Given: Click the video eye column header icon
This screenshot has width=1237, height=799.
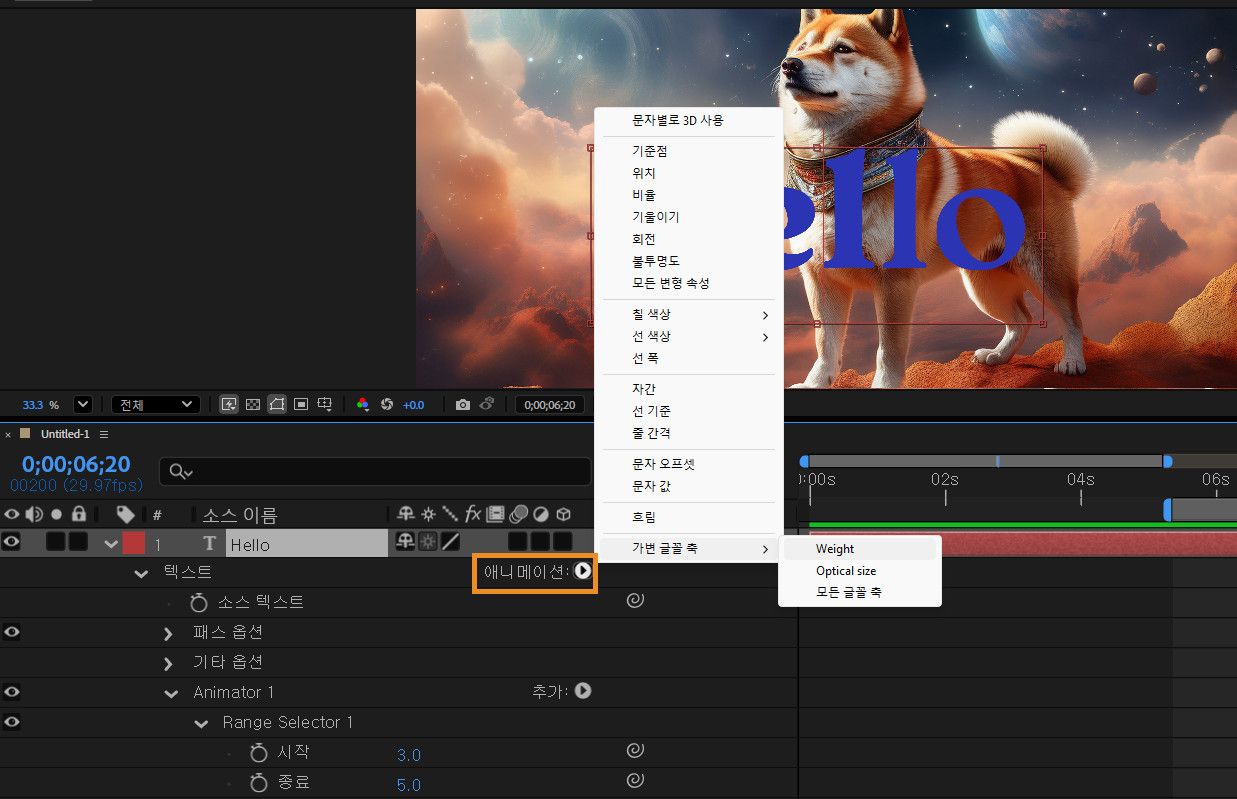Looking at the screenshot, I should coord(12,514).
